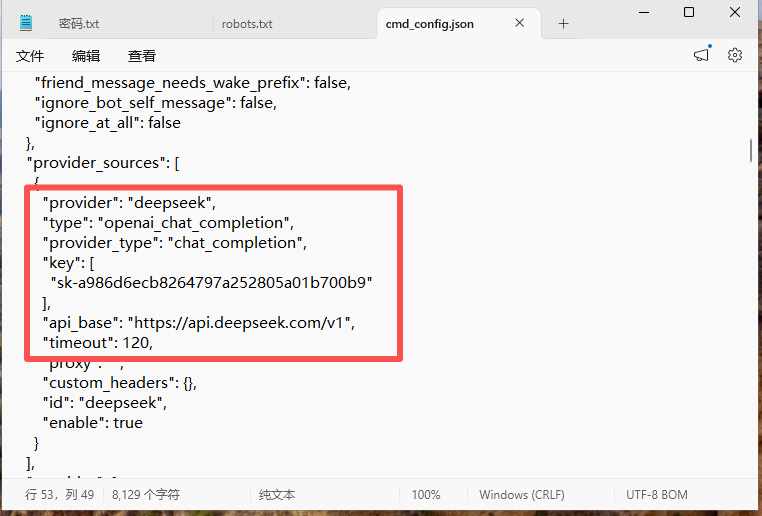Screen dimensions: 762x516
Task: Click the "provider_type": "chat_completion" line
Action: [174, 243]
